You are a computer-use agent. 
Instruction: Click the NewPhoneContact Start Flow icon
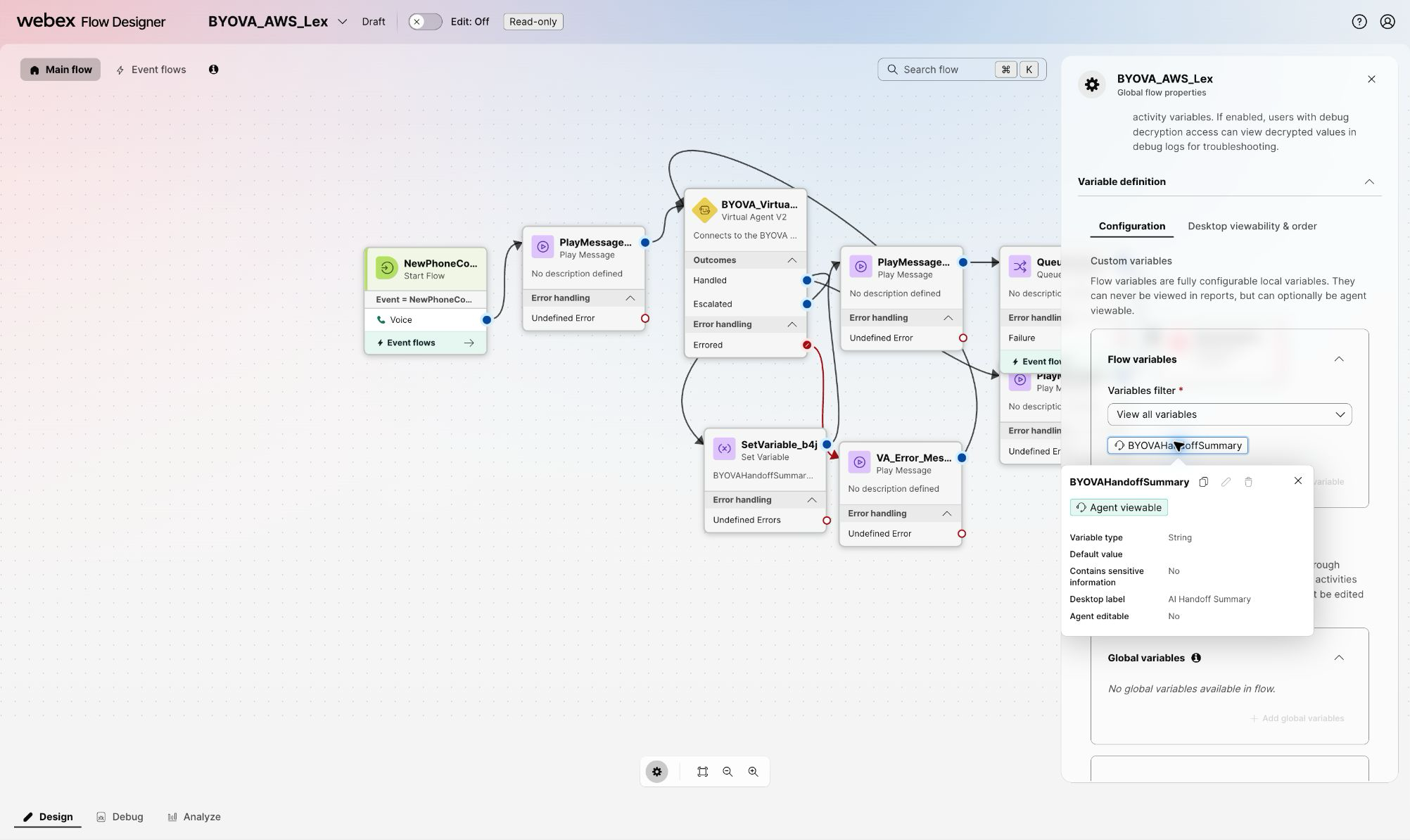point(386,268)
